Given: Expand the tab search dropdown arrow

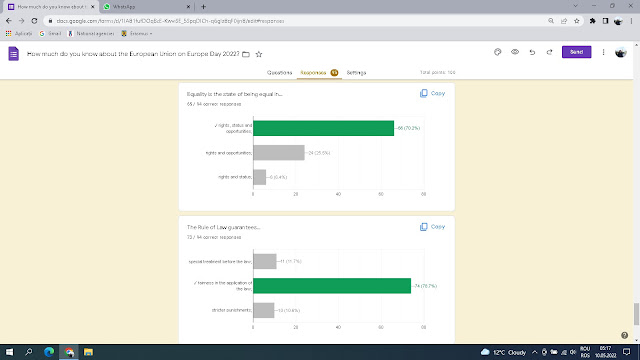Looking at the screenshot, I should [x=576, y=6].
